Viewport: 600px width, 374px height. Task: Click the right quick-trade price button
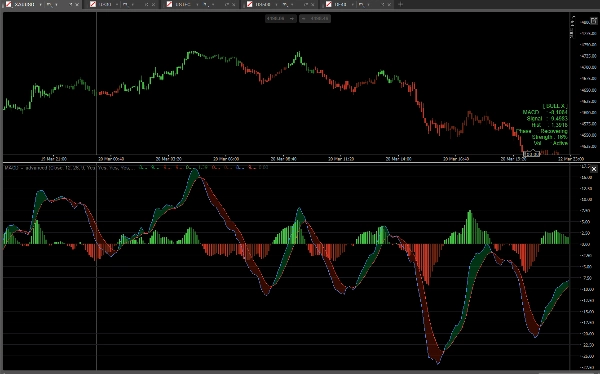[315, 18]
